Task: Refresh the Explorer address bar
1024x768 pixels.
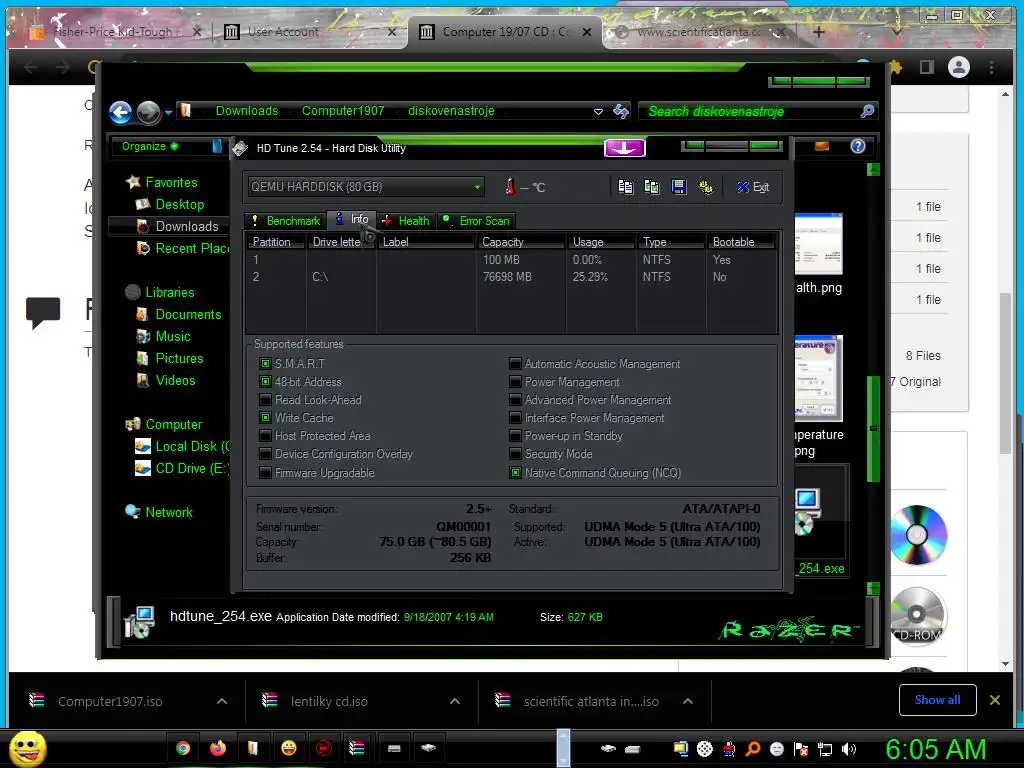Action: point(620,112)
